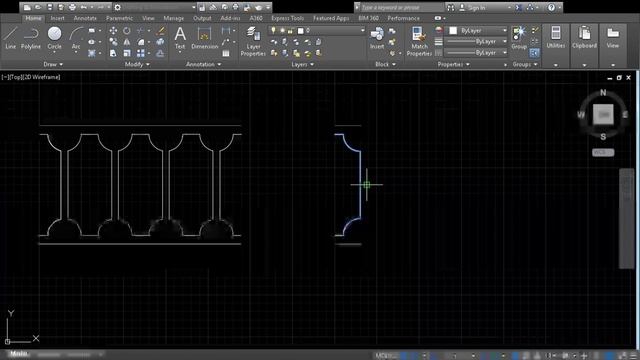Click the Hatch tool in Draw panel
640x360 pixels.
coord(92,53)
